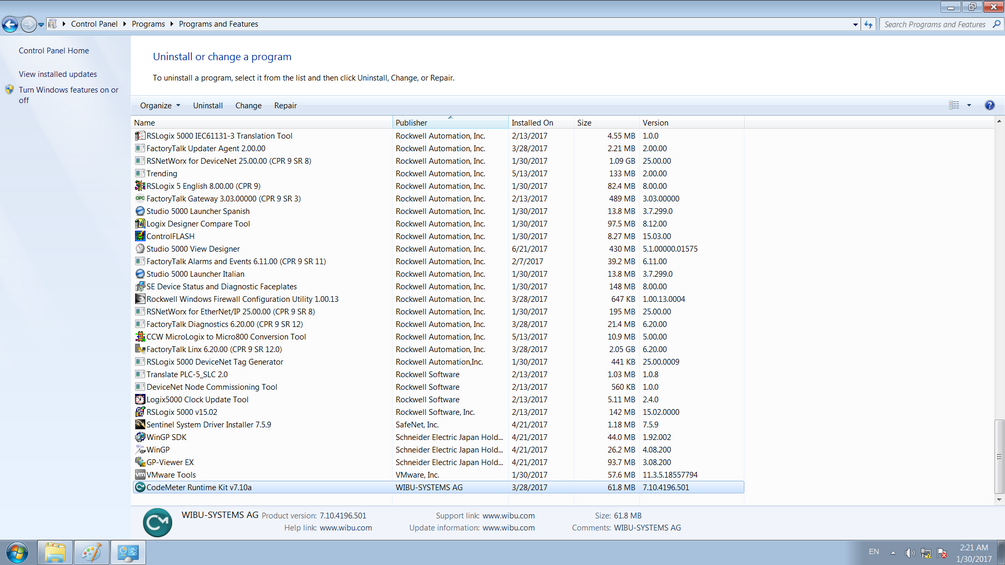The height and width of the screenshot is (565, 1005).
Task: Click the RSLogix 5 English program icon
Action: (140, 186)
